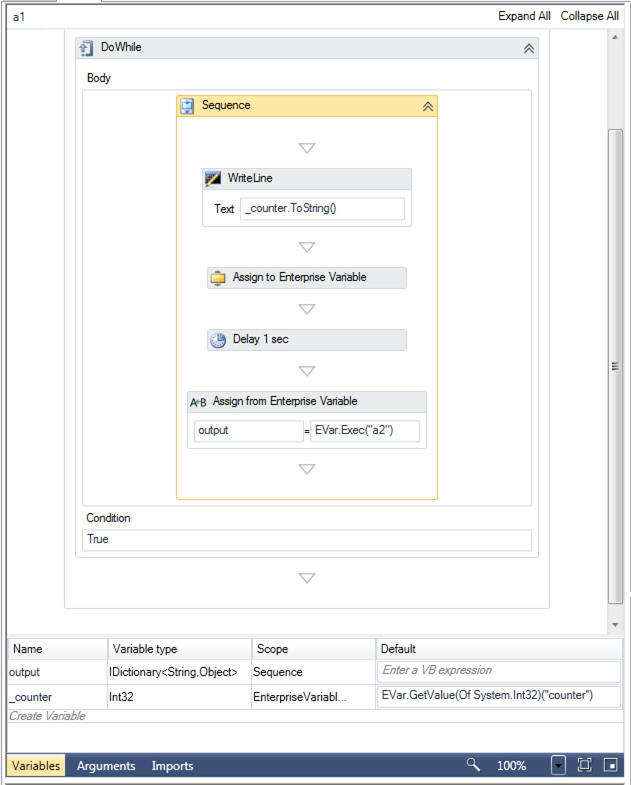
Task: Edit the WriteLine Text expression field
Action: [x=322, y=209]
